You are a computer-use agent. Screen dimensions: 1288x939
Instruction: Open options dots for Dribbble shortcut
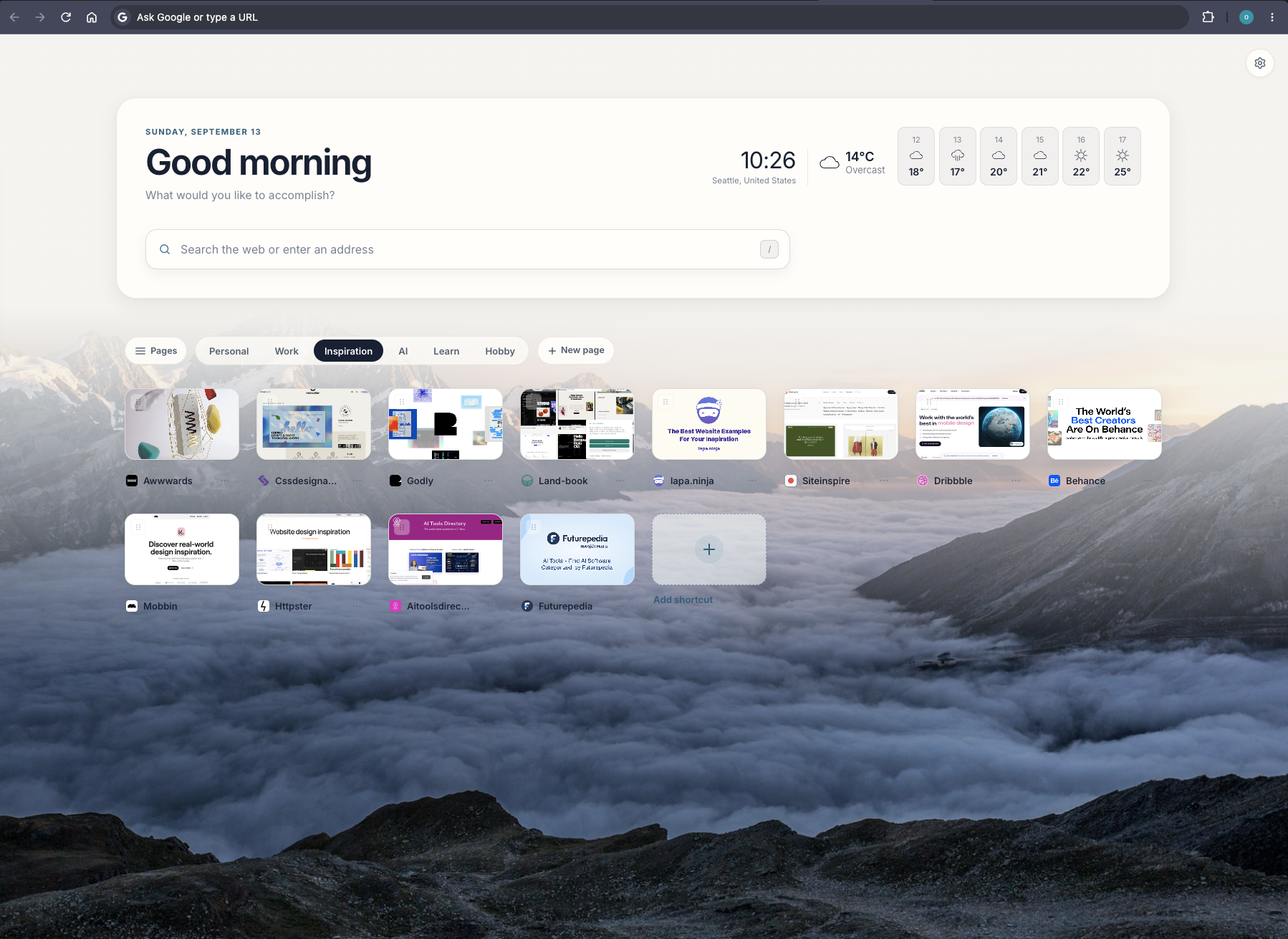[x=1016, y=481]
